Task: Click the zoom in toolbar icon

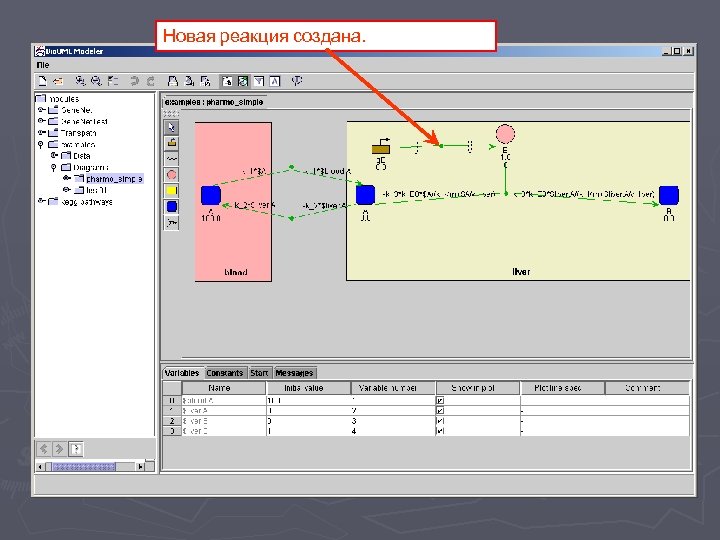Action: [80, 81]
